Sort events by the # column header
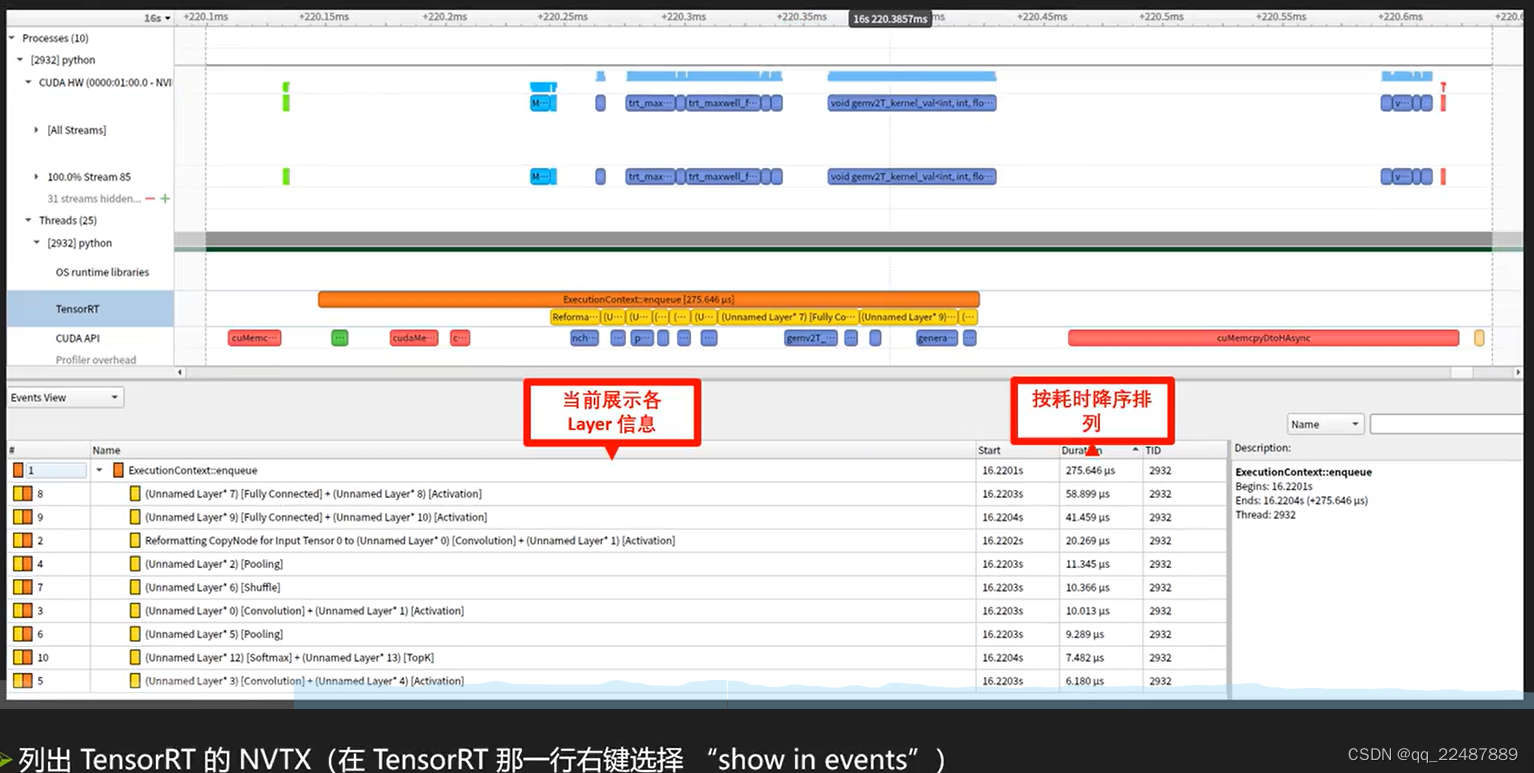 tap(48, 450)
